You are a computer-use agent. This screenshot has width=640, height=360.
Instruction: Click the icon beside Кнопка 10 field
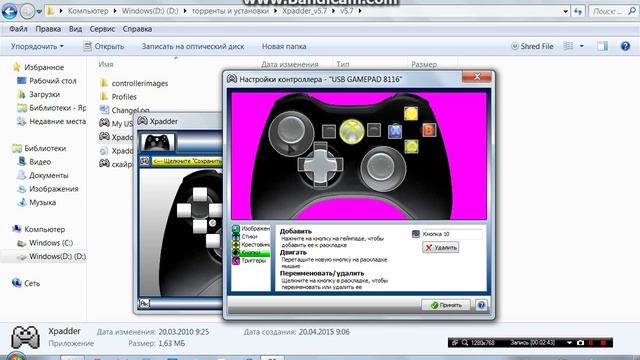[416, 234]
